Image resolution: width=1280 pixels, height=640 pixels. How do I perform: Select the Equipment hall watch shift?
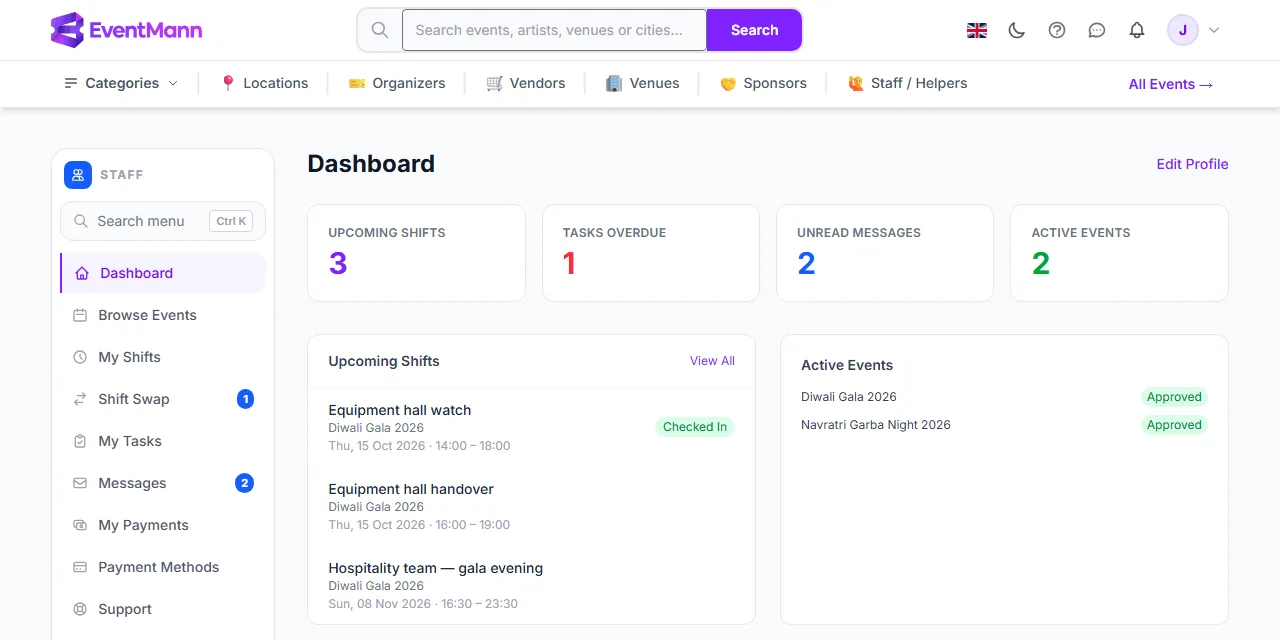(531, 427)
